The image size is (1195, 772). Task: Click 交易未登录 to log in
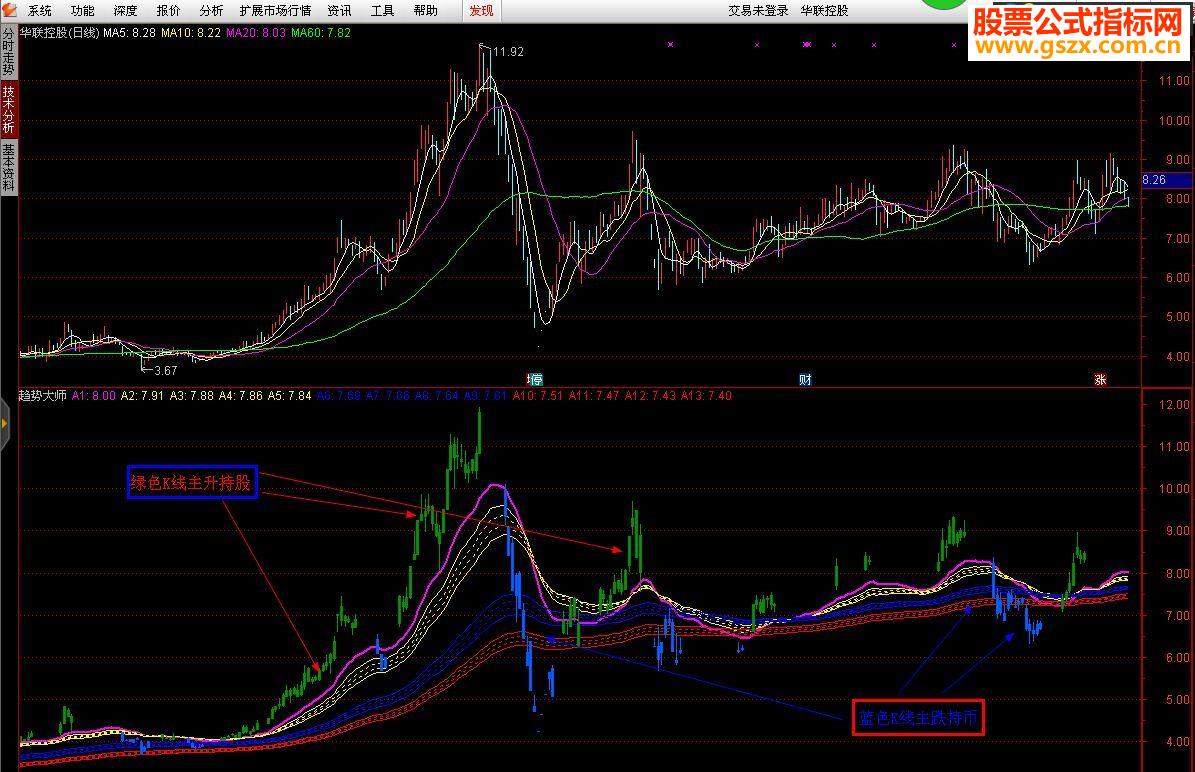758,11
